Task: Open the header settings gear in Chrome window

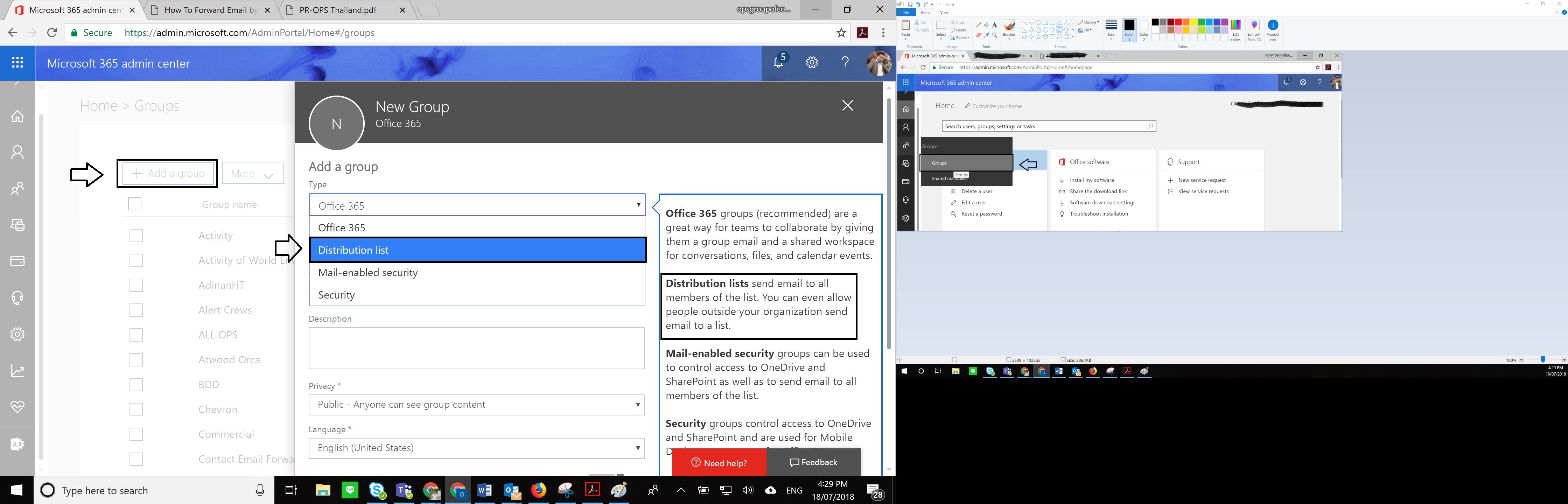Action: 812,62
